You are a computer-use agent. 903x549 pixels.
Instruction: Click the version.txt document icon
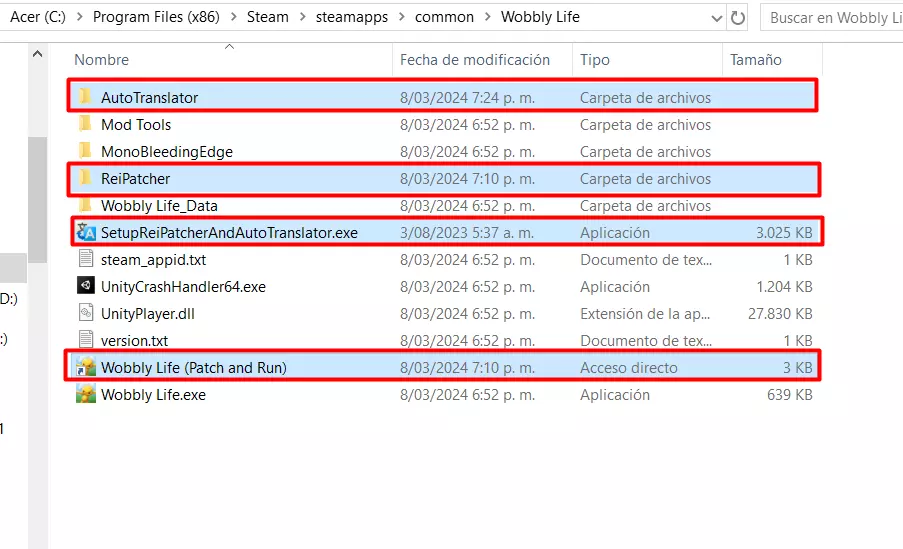click(x=86, y=340)
